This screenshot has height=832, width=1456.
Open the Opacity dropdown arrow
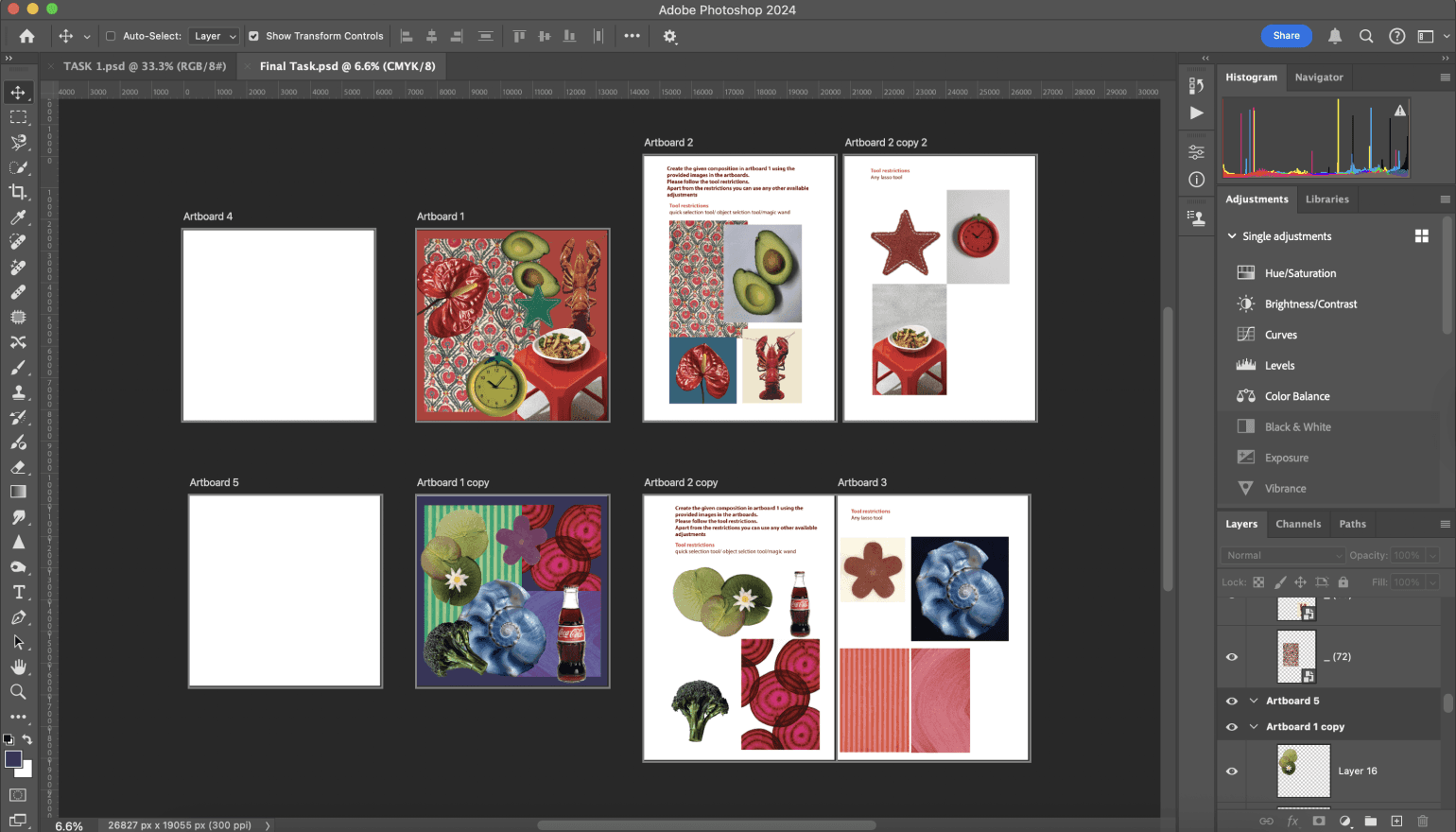point(1432,555)
